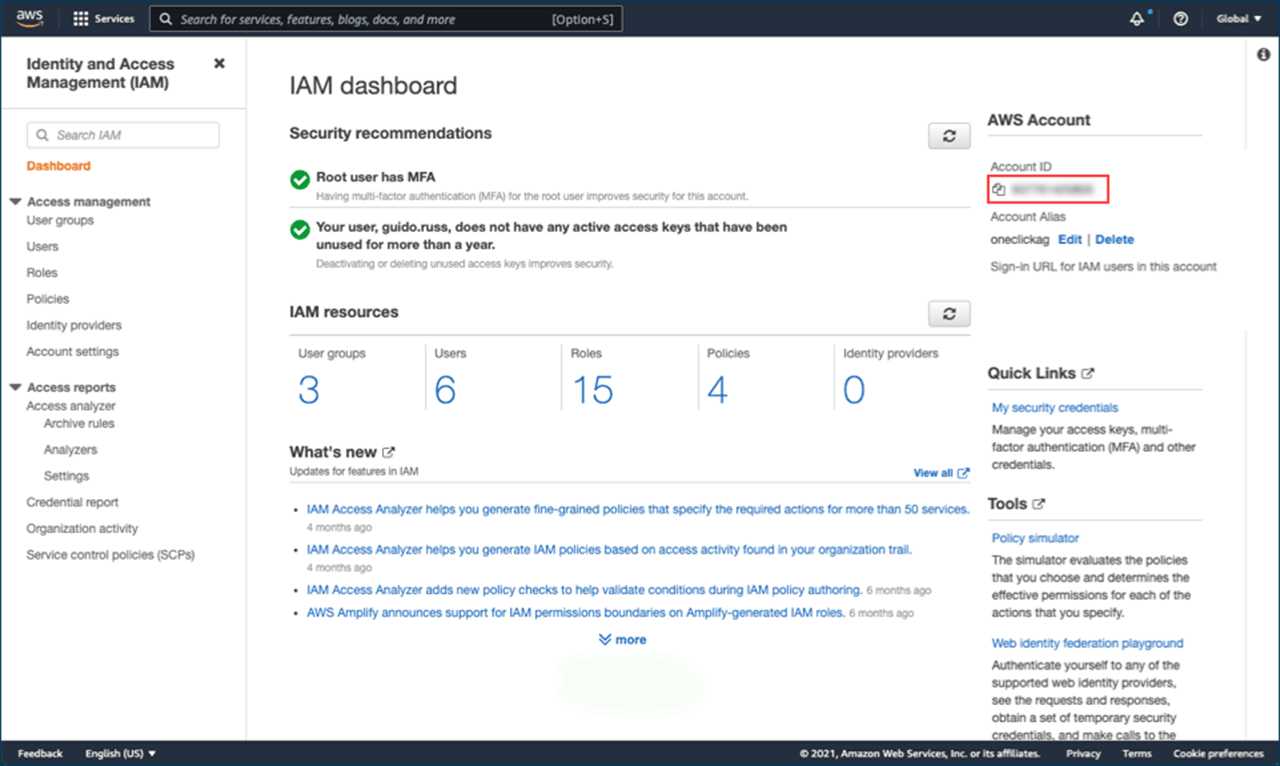The width and height of the screenshot is (1280, 766).
Task: Open the Global region dropdown
Action: pyautogui.click(x=1238, y=19)
